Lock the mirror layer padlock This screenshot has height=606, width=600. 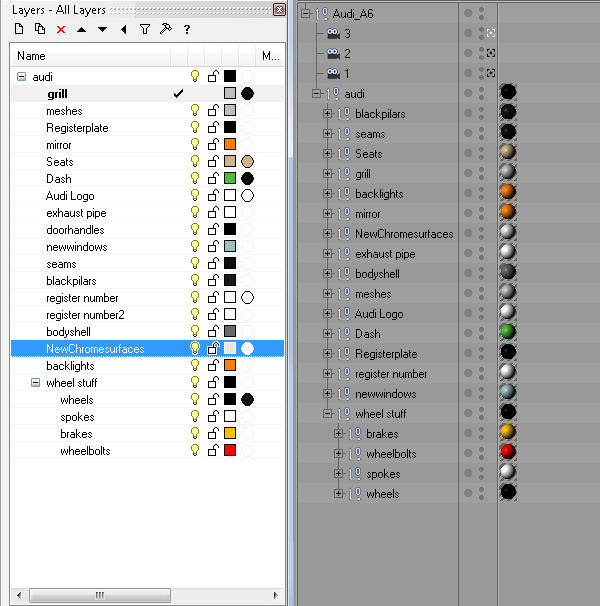pos(213,145)
